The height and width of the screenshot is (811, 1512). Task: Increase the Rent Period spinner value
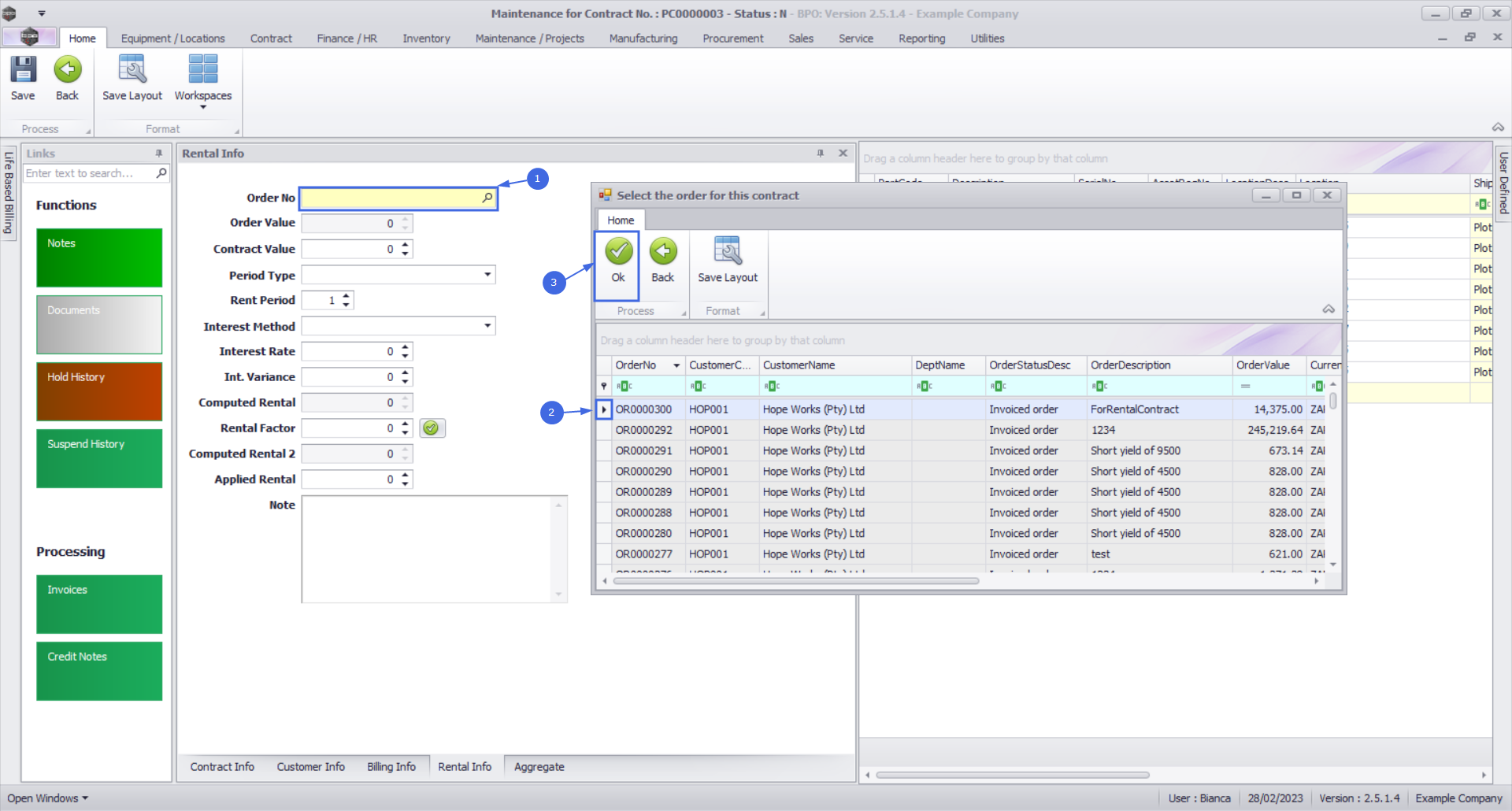click(x=346, y=296)
